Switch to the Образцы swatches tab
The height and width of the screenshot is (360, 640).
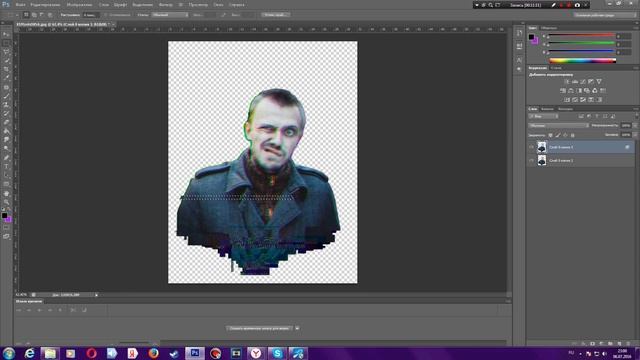(549, 28)
